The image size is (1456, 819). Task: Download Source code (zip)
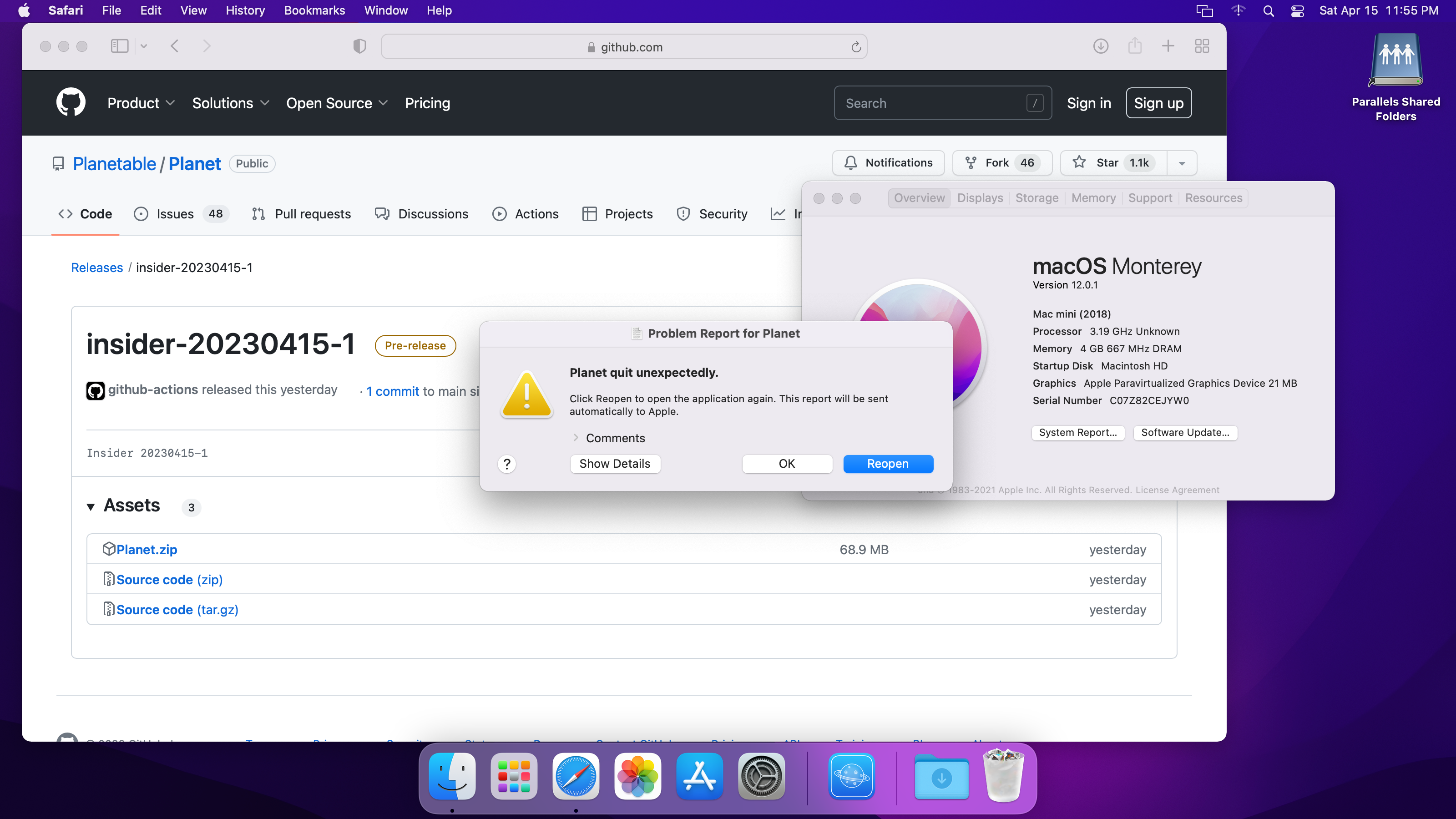(170, 579)
